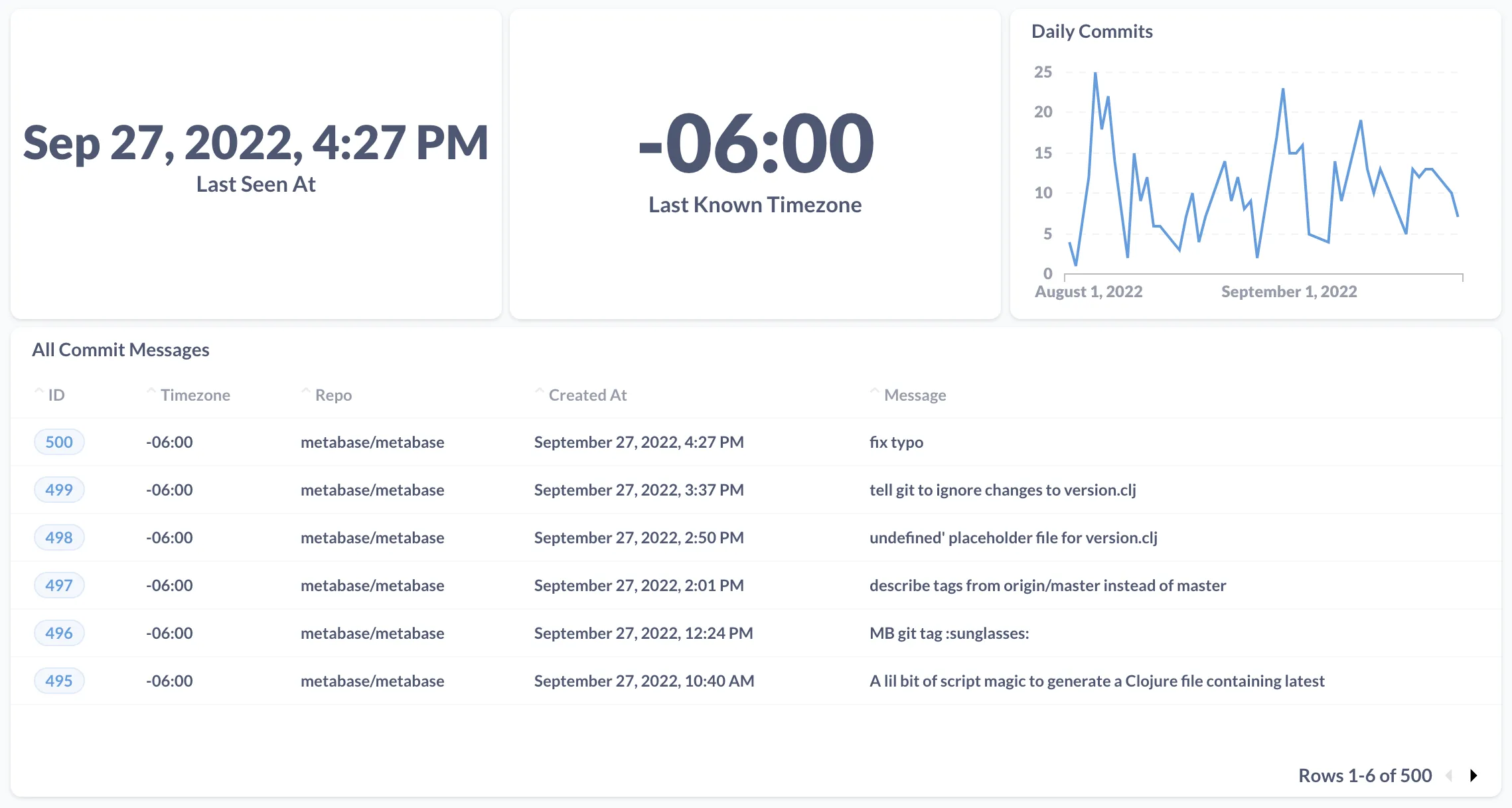The height and width of the screenshot is (808, 1512).
Task: Sort table by Created At column
Action: [581, 395]
